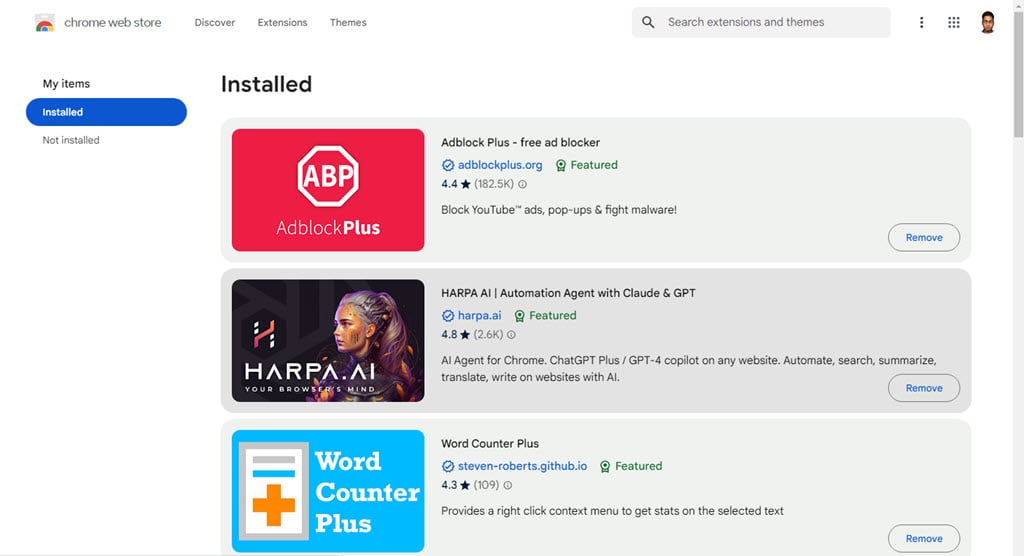Click the (109) review count
The image size is (1024, 556).
click(x=486, y=485)
